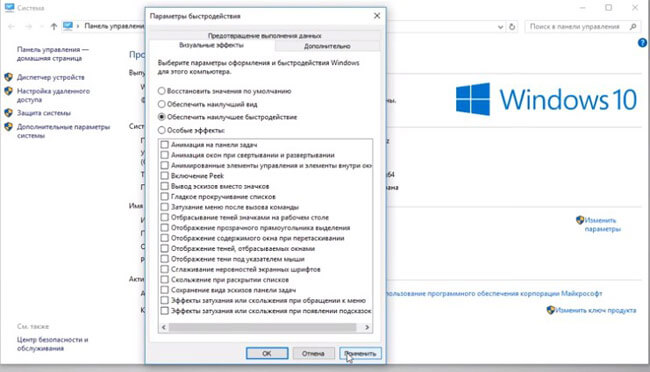Click the Up arrow in System window
650x372 pixels.
point(53,27)
